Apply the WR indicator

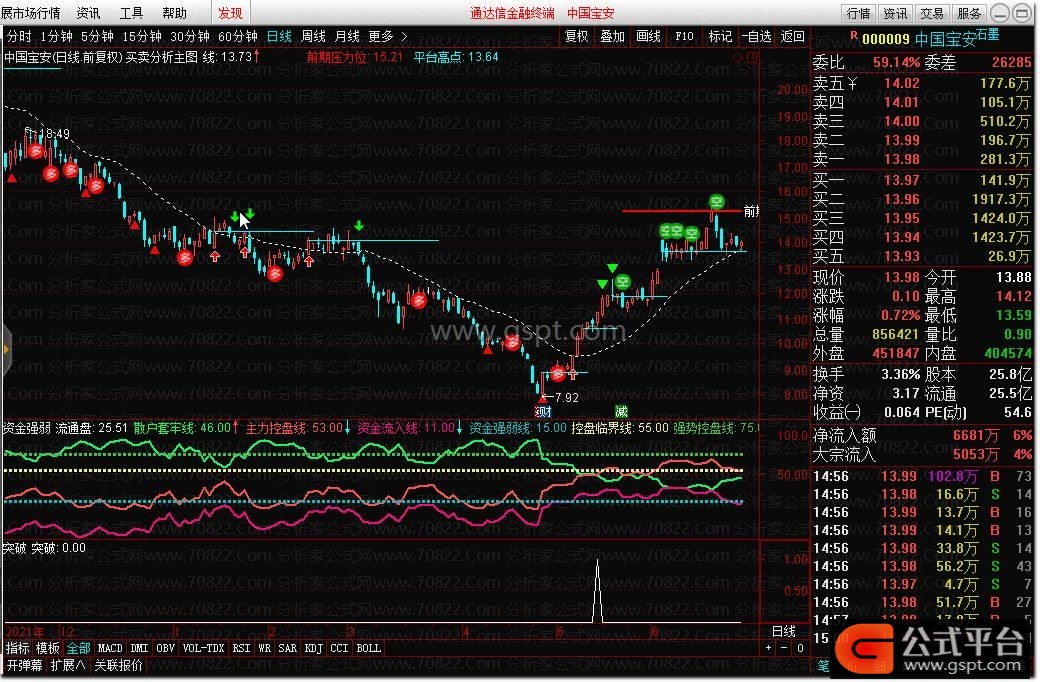coord(265,648)
